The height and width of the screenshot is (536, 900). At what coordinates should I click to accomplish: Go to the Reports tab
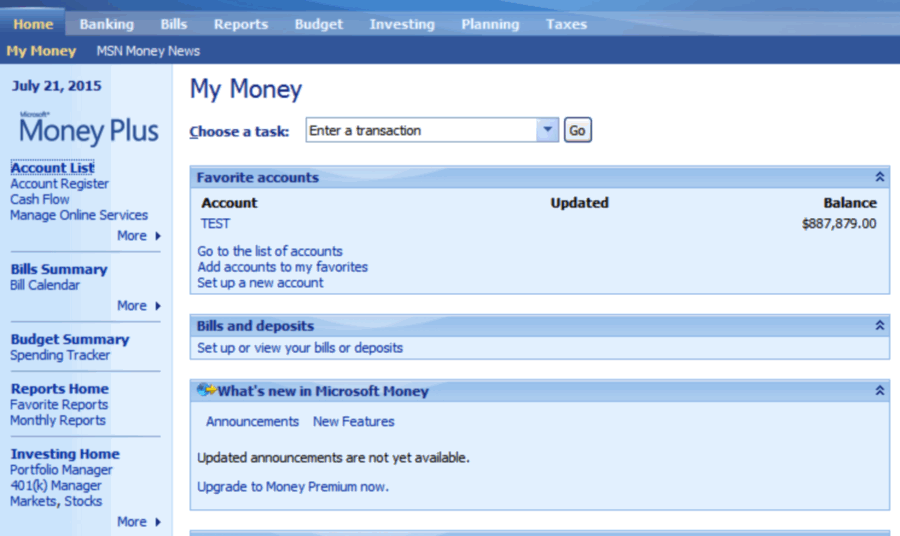point(241,24)
